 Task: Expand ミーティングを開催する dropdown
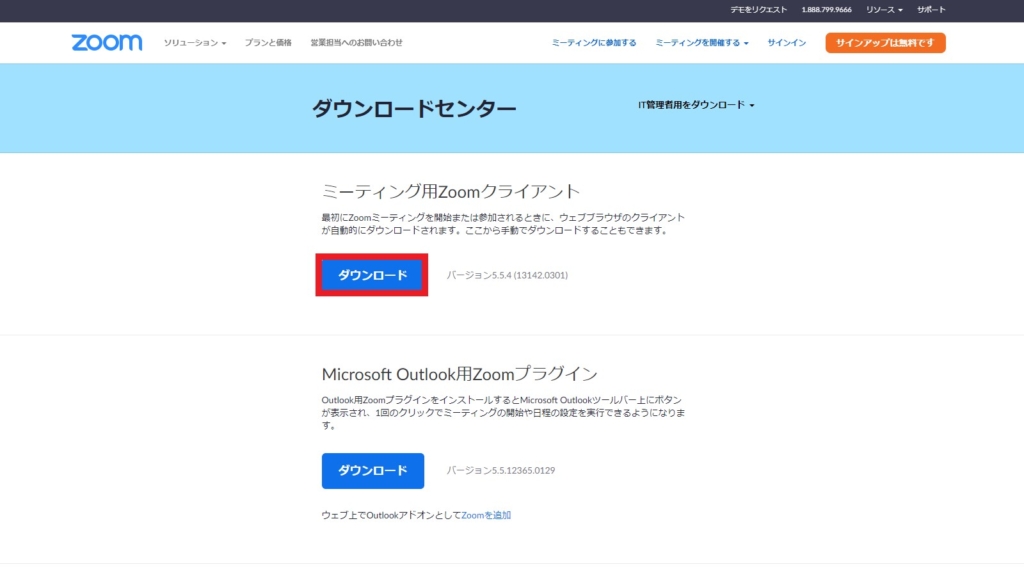pos(701,42)
